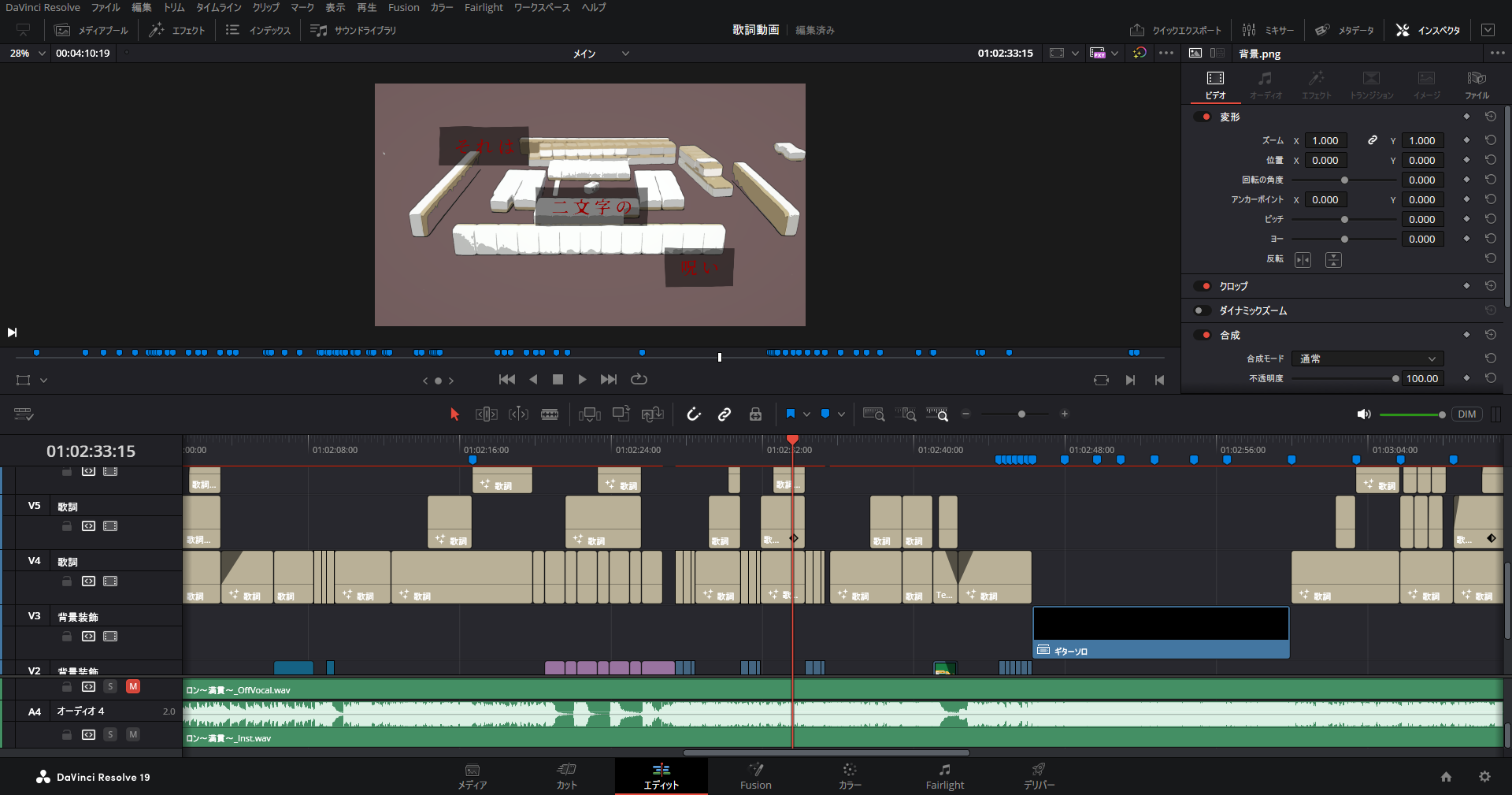Open the メディアプール panel button

91,30
